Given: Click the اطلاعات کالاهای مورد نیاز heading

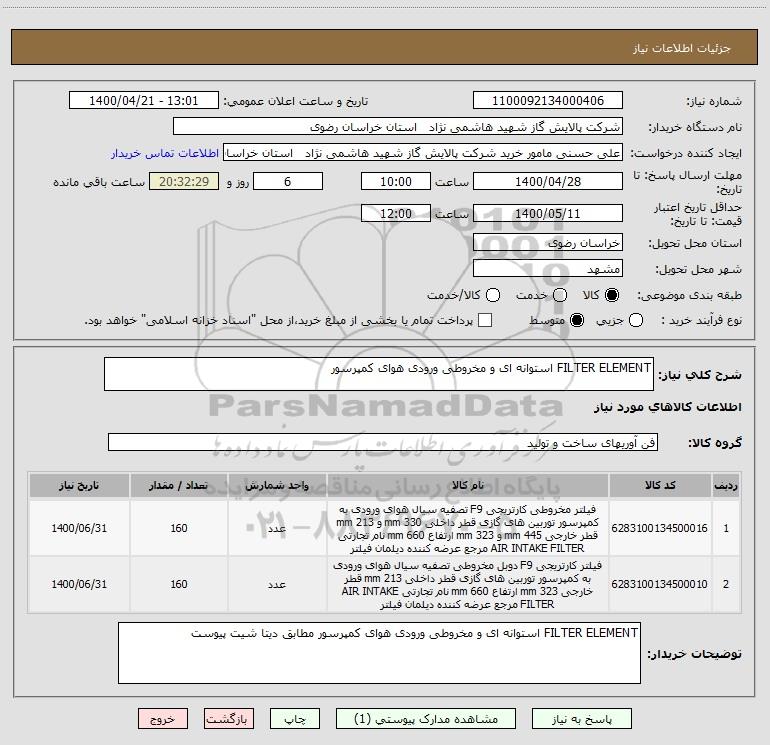Looking at the screenshot, I should [667, 407].
